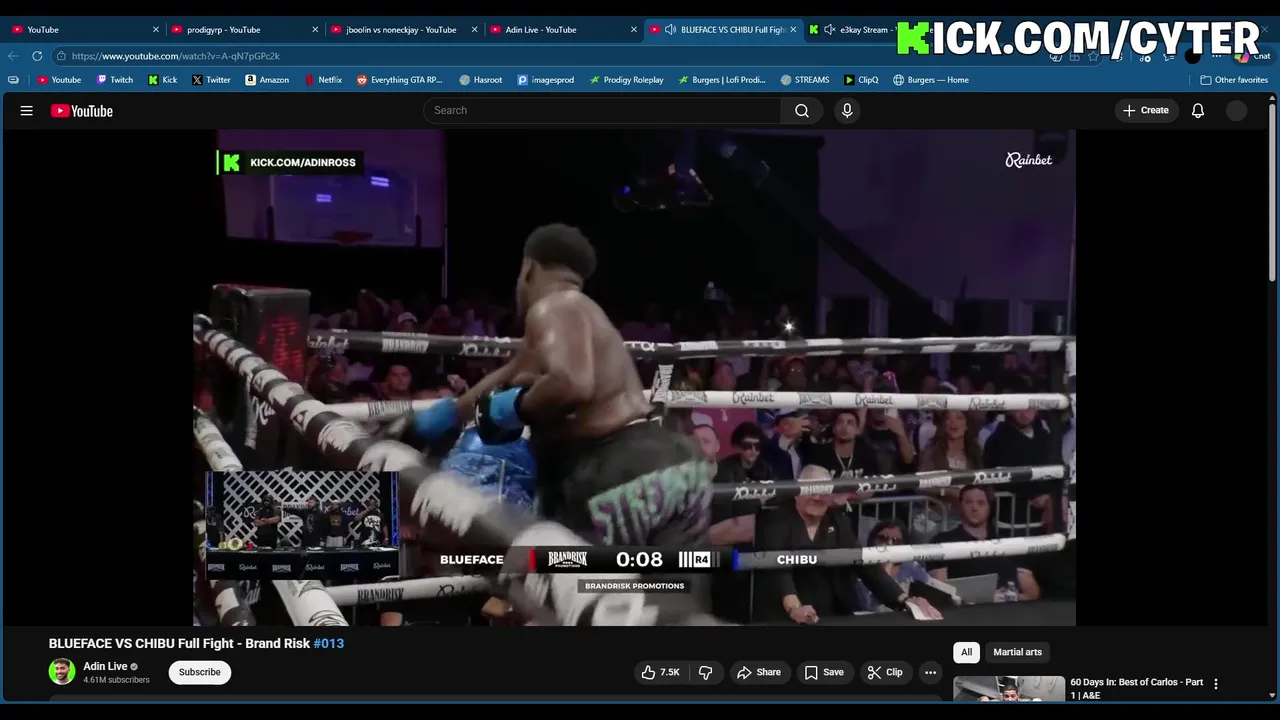Close the BLUEFACE VS CHIBU tab
This screenshot has height=720, width=1280.
pos(793,30)
